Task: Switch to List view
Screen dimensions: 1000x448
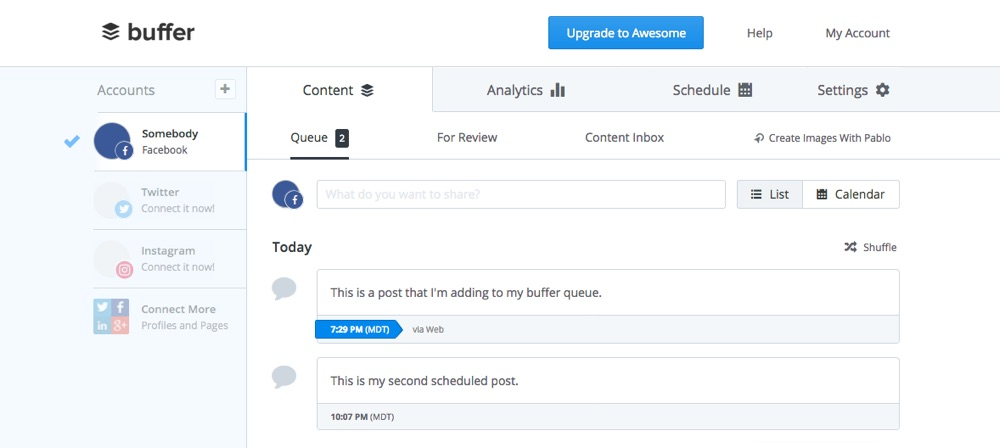Action: (770, 195)
